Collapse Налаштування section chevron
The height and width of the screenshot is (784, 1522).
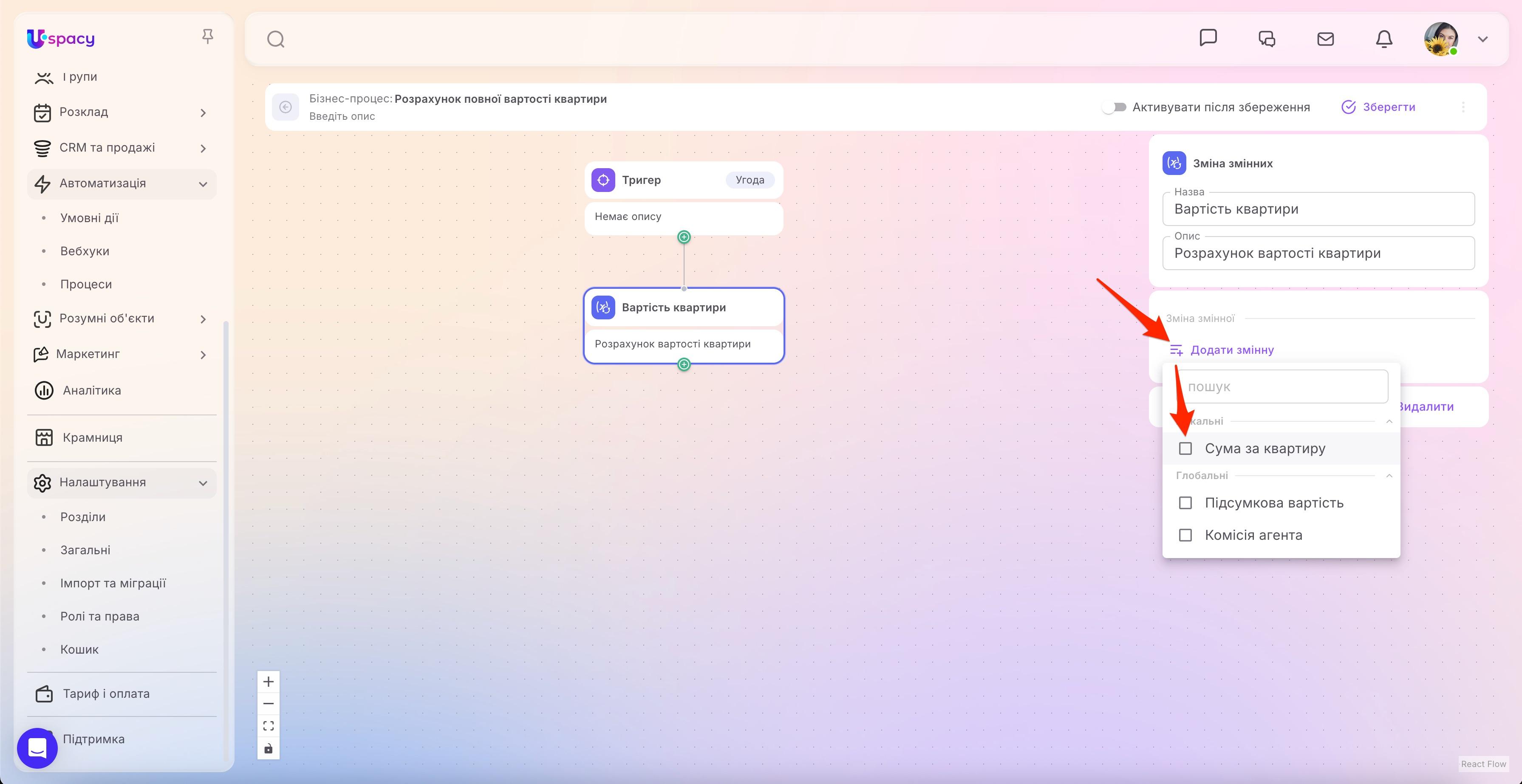tap(203, 483)
